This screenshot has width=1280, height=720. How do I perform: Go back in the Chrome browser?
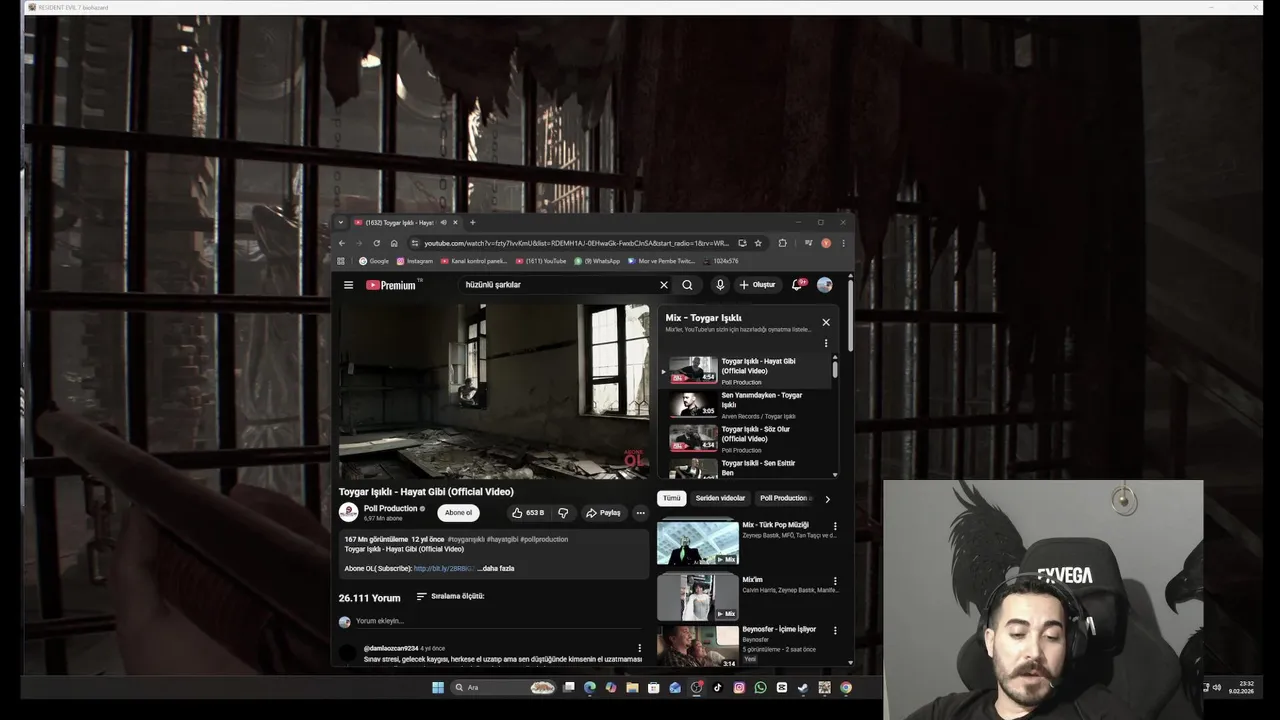(342, 243)
